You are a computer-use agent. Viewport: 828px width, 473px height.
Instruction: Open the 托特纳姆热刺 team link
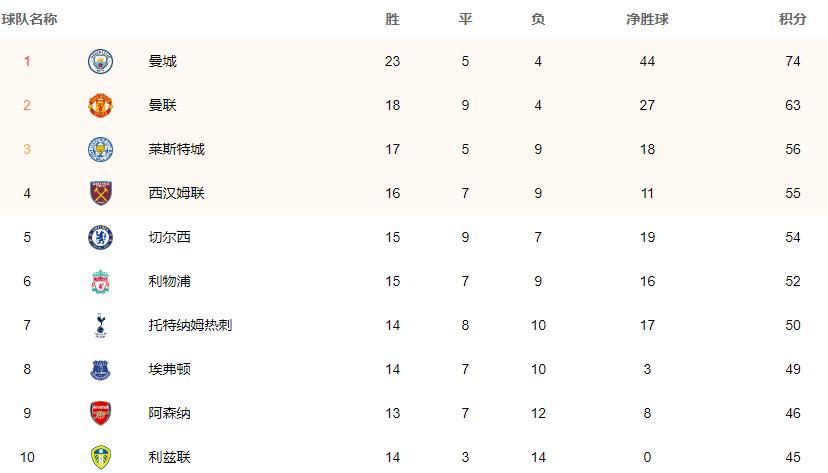point(190,325)
